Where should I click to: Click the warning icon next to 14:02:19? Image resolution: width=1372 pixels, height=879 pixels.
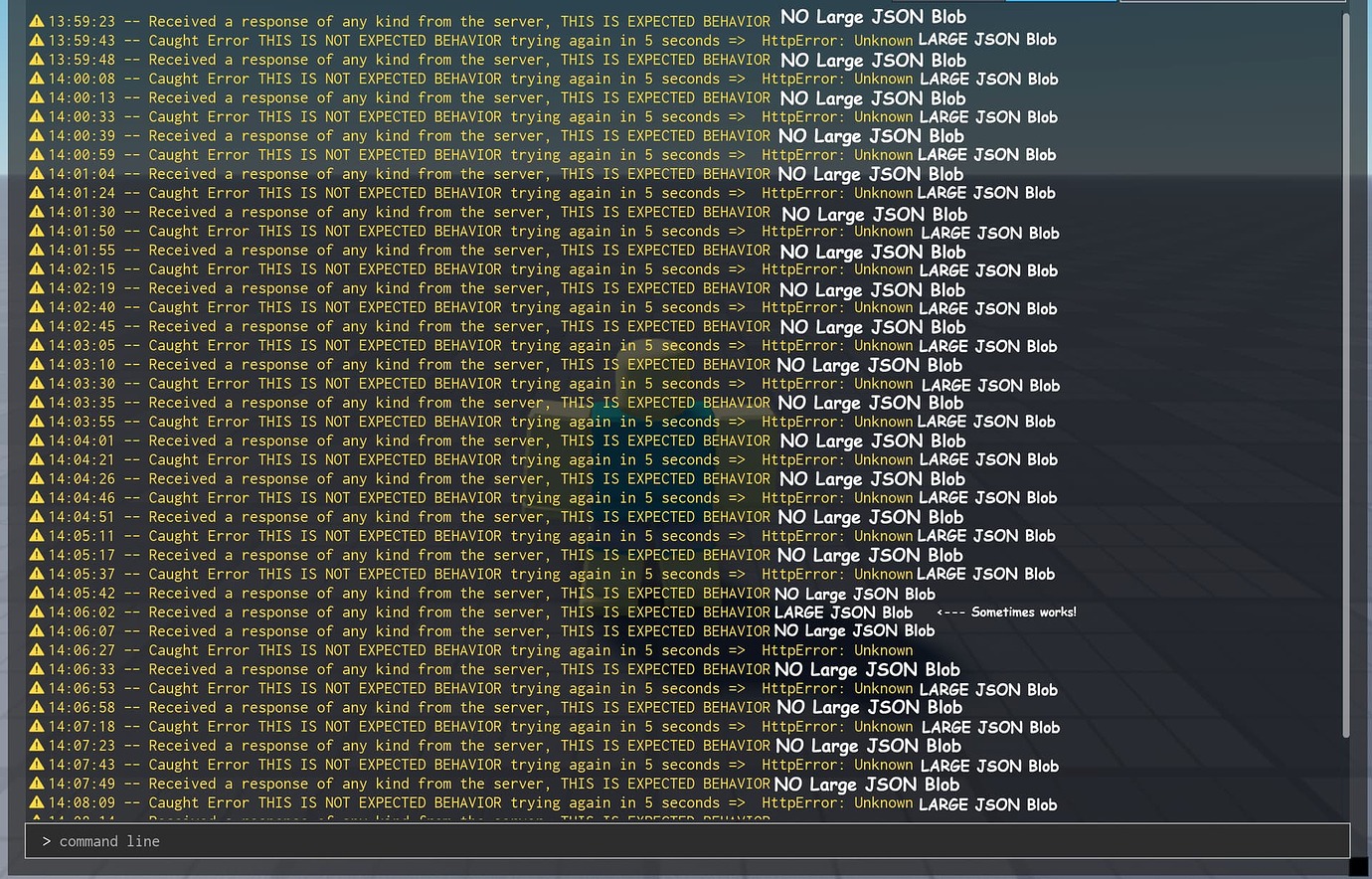pos(37,287)
